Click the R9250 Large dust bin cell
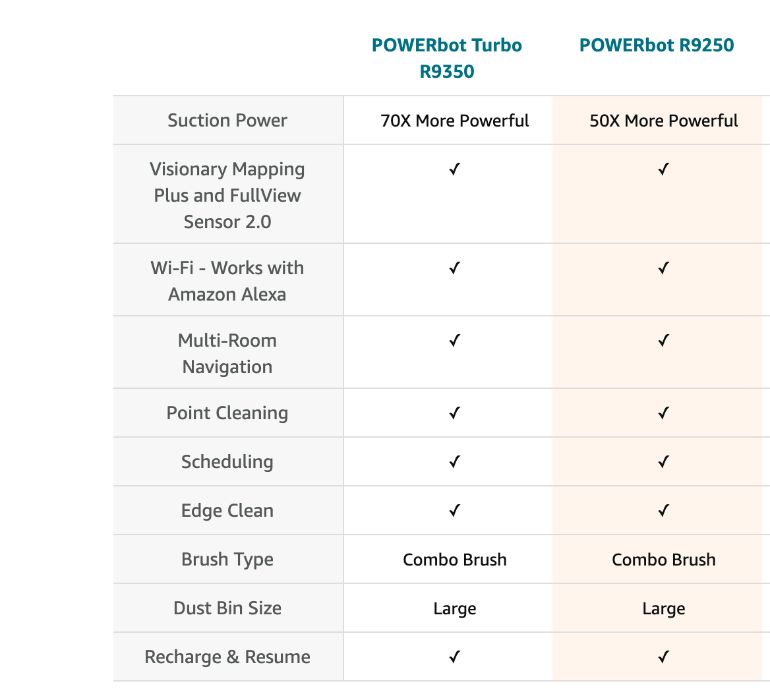This screenshot has height=700, width=770. [x=664, y=608]
